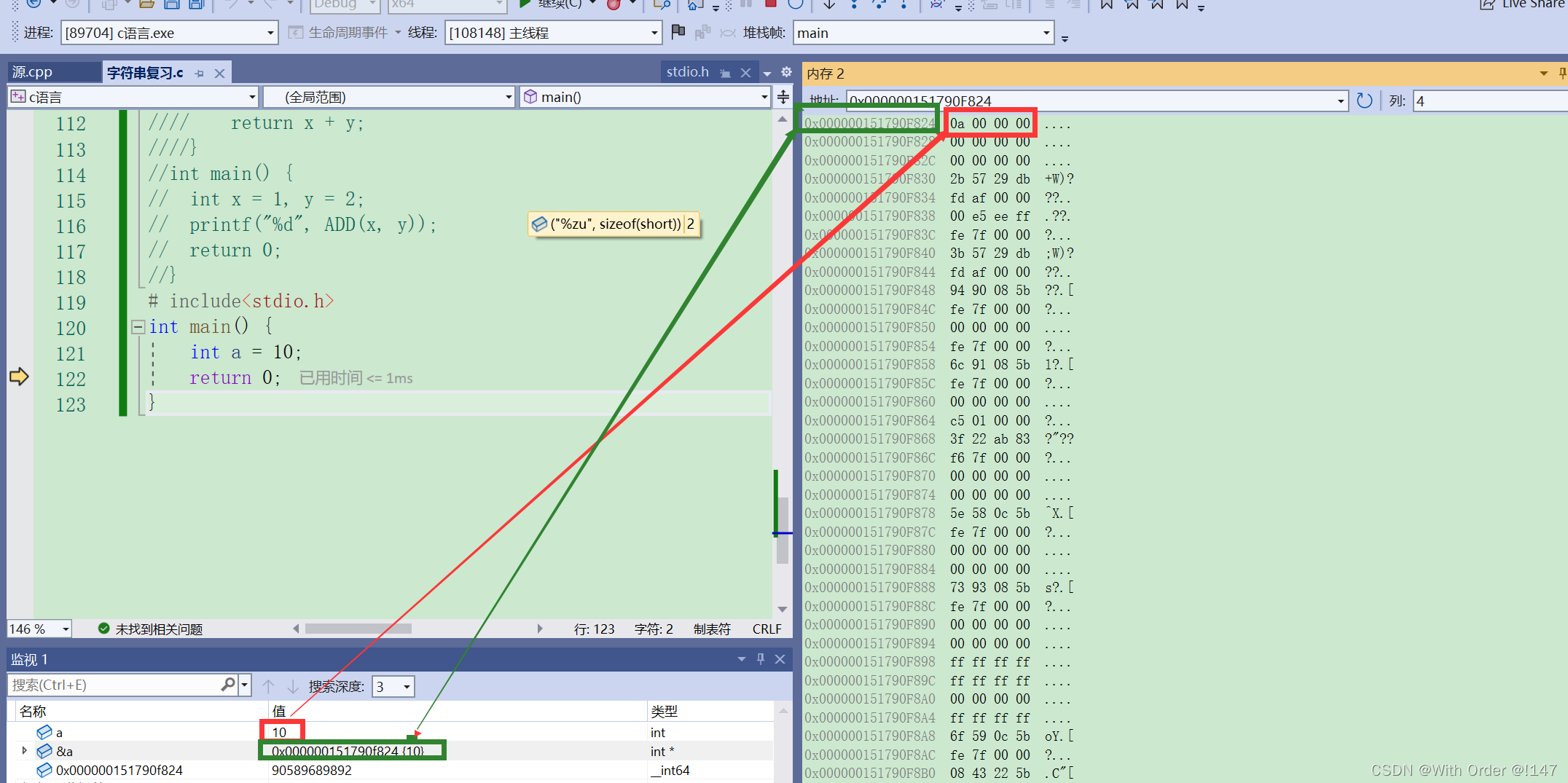
Task: Collapse the main() function code block
Action: tap(138, 327)
